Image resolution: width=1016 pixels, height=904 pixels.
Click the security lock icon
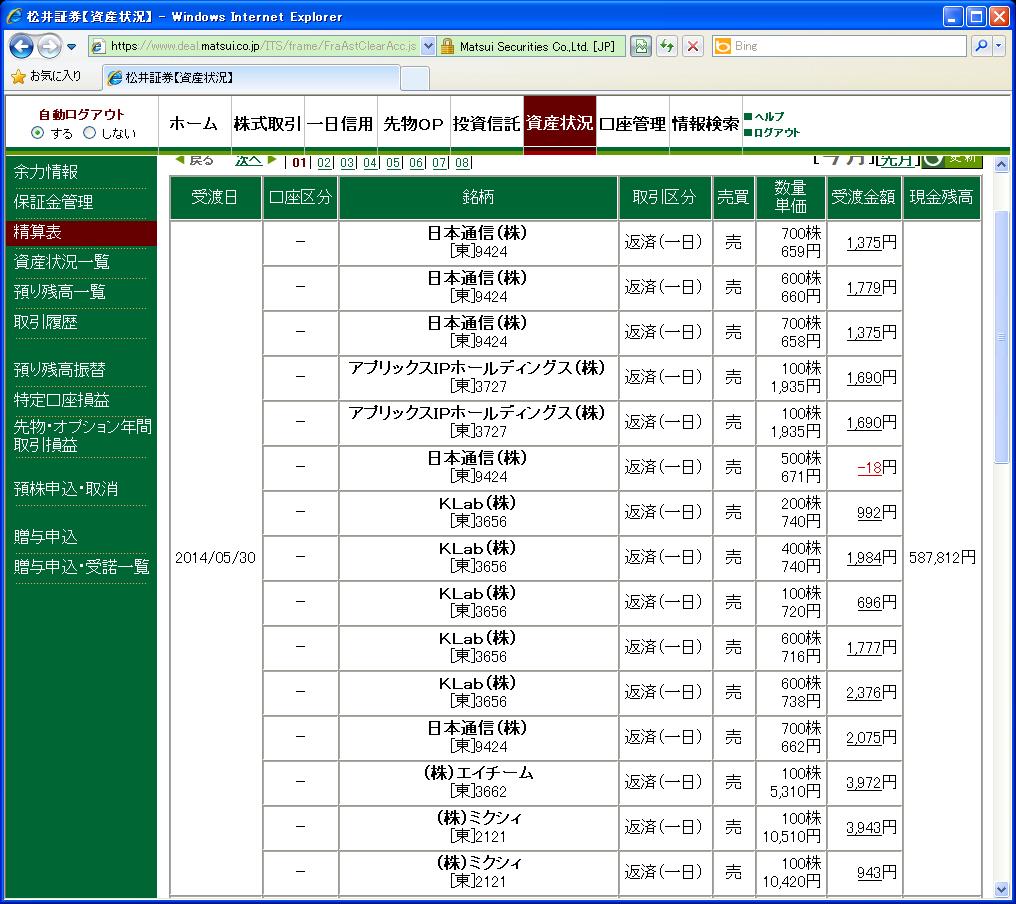(446, 46)
